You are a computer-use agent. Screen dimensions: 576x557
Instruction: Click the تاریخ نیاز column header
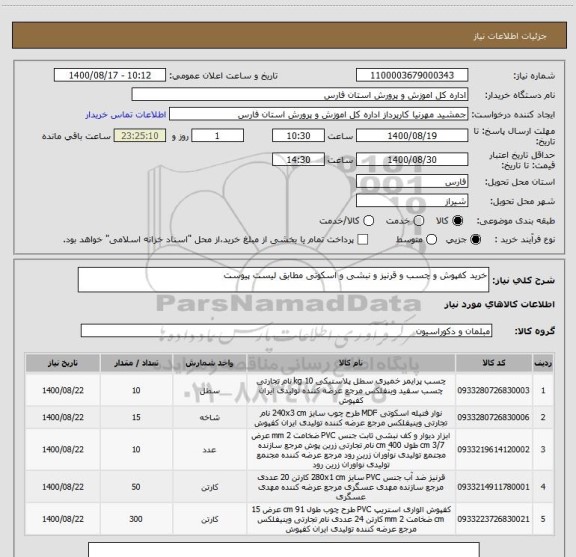[63, 363]
